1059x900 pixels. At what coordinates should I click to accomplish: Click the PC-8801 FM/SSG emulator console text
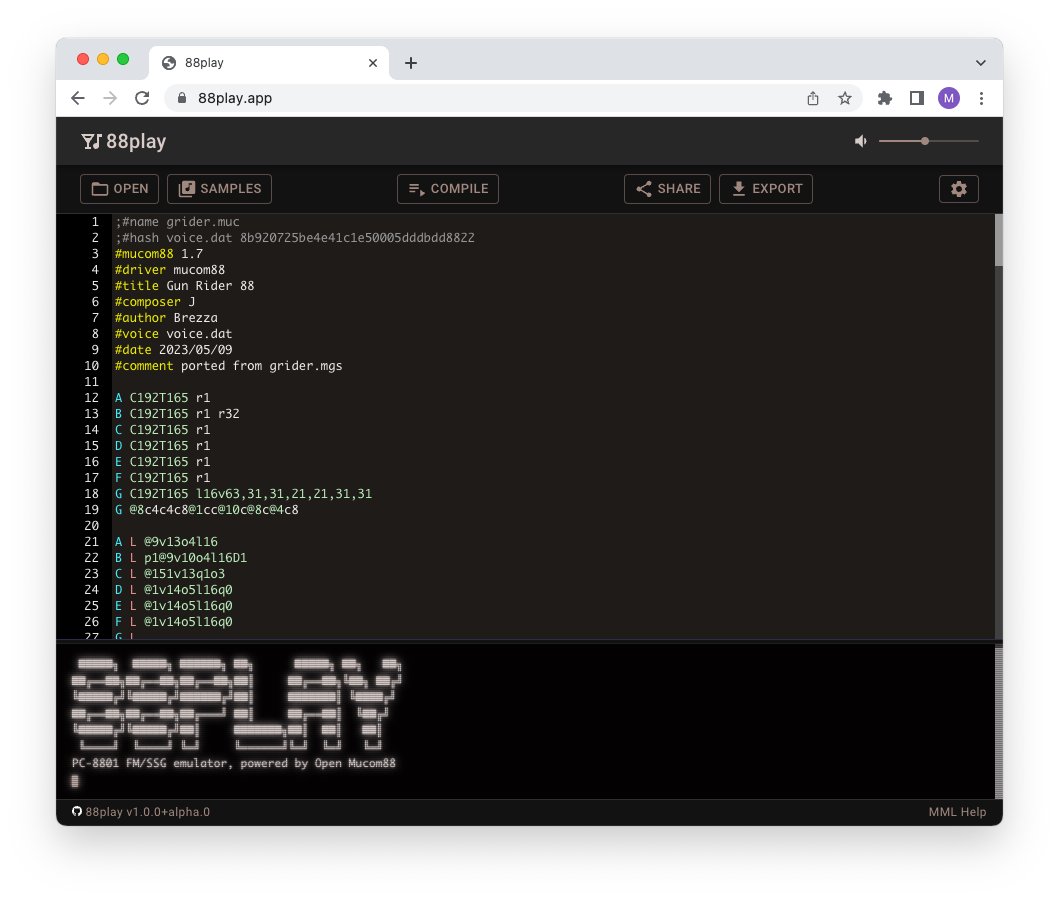click(234, 763)
